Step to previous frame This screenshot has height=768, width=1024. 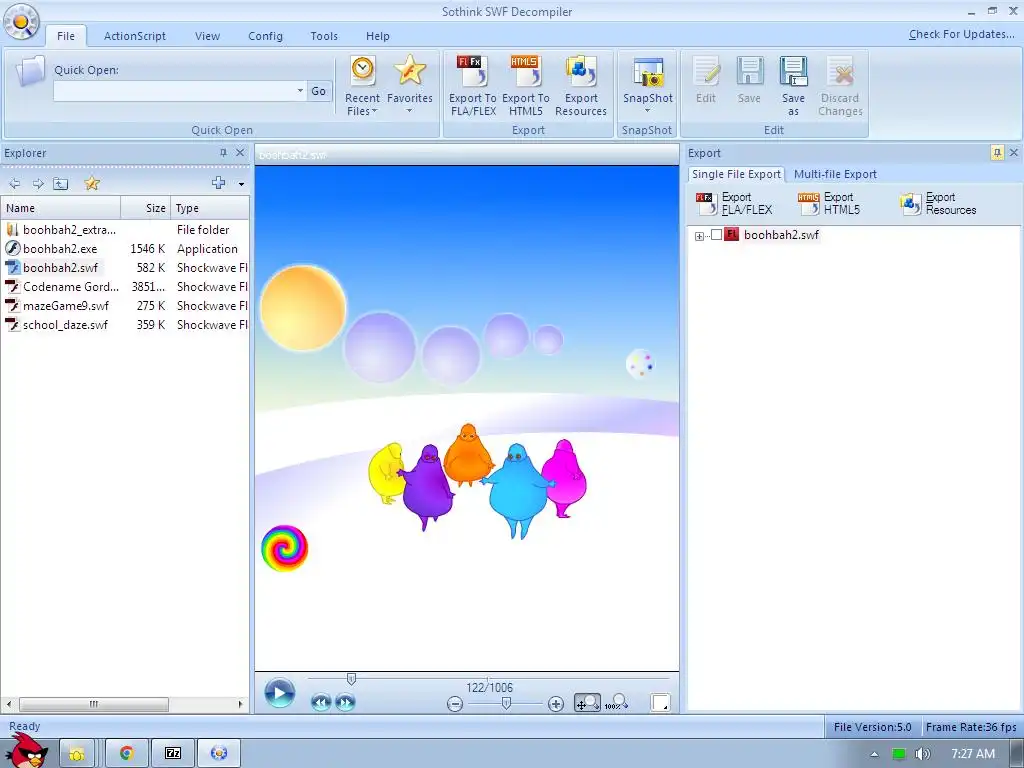(321, 703)
